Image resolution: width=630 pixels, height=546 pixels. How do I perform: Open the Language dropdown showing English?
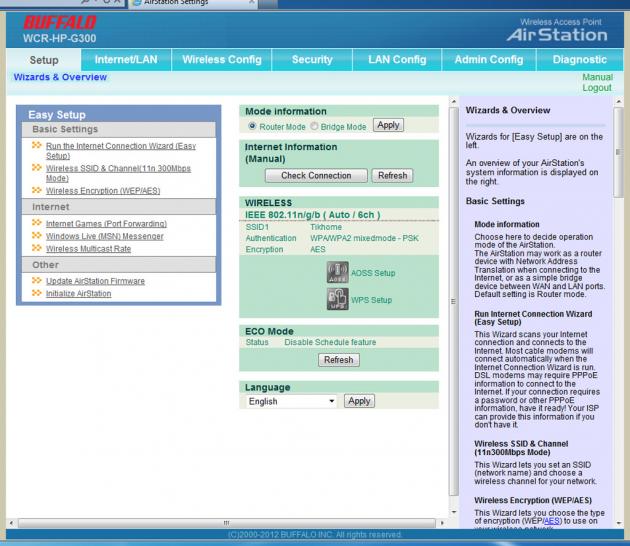tap(292, 401)
